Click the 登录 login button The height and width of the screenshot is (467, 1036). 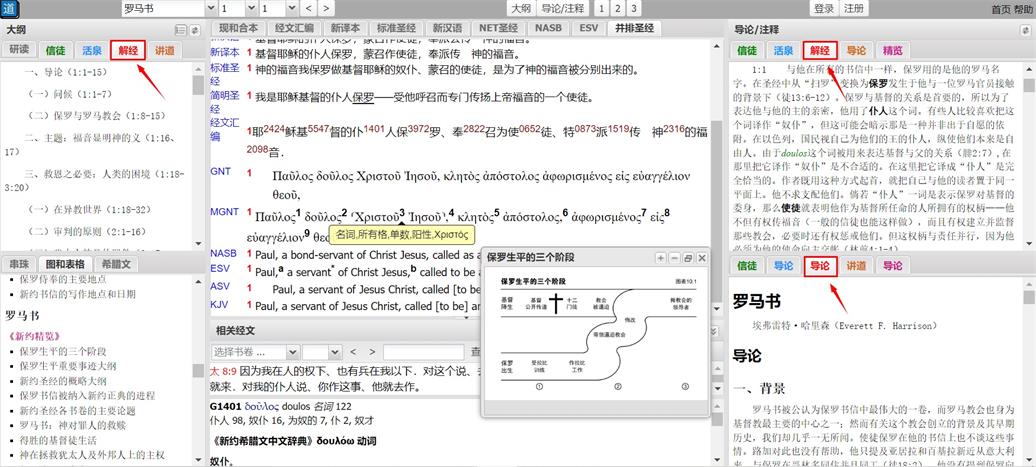coord(824,9)
